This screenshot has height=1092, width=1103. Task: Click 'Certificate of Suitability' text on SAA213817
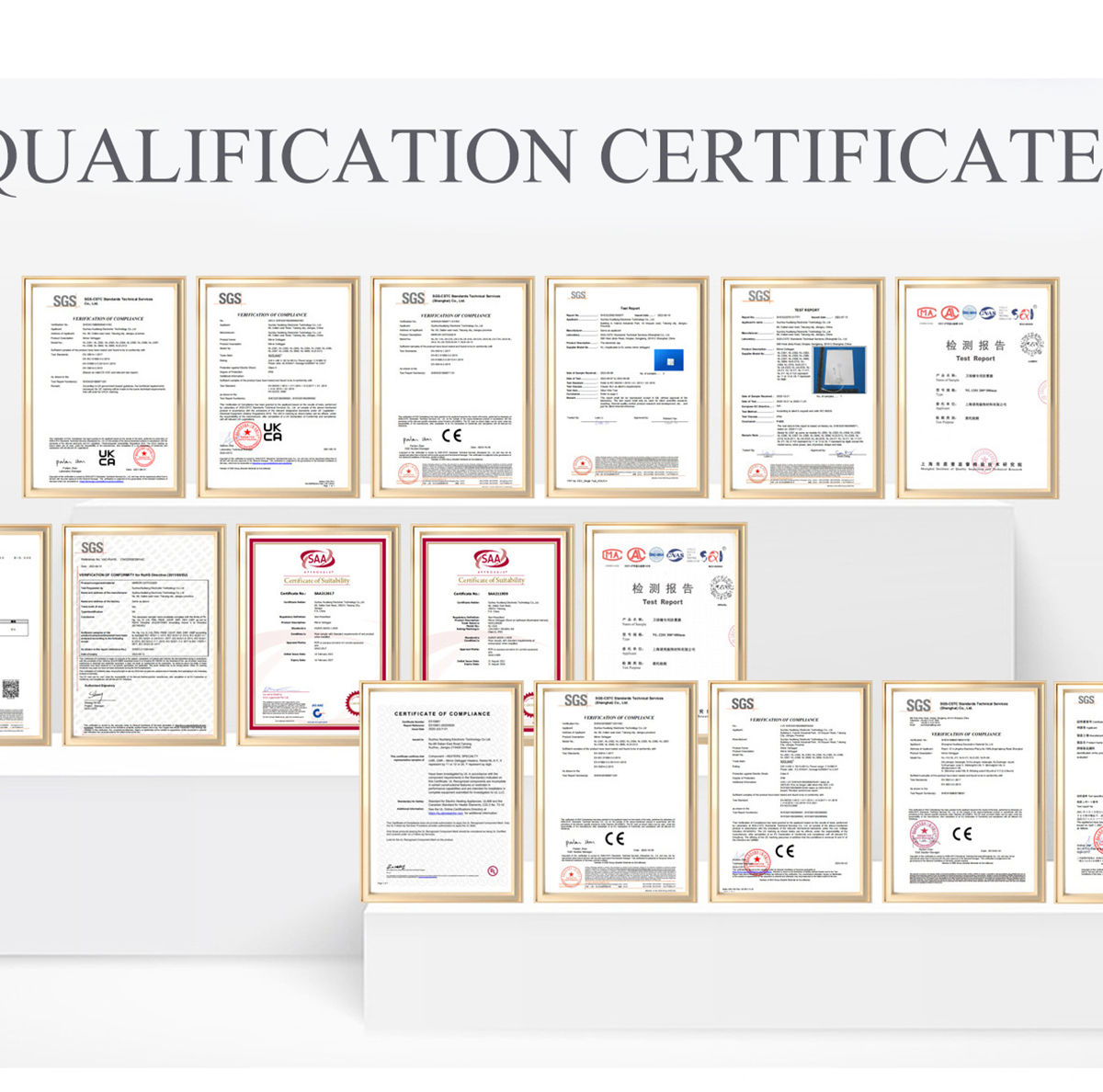pyautogui.click(x=316, y=580)
